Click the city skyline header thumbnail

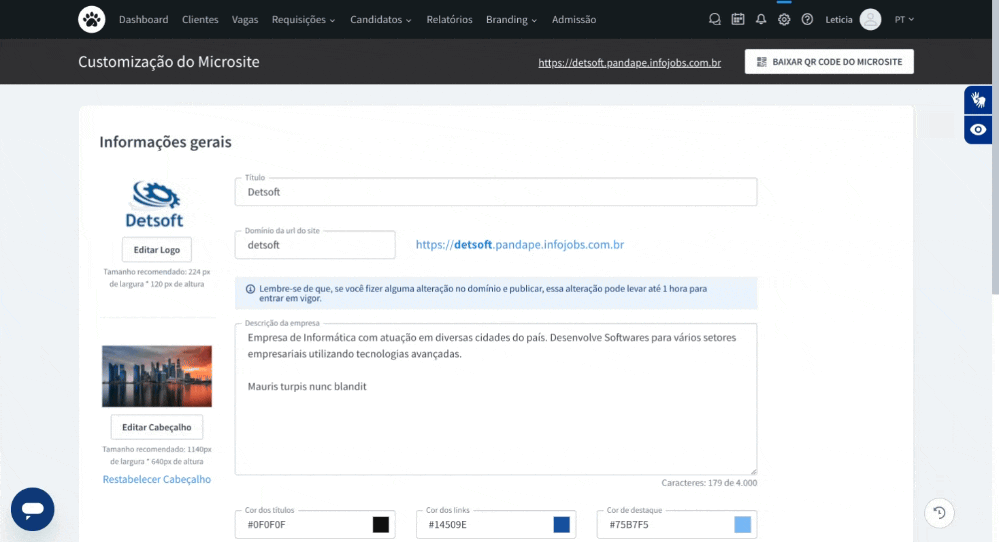pos(157,376)
